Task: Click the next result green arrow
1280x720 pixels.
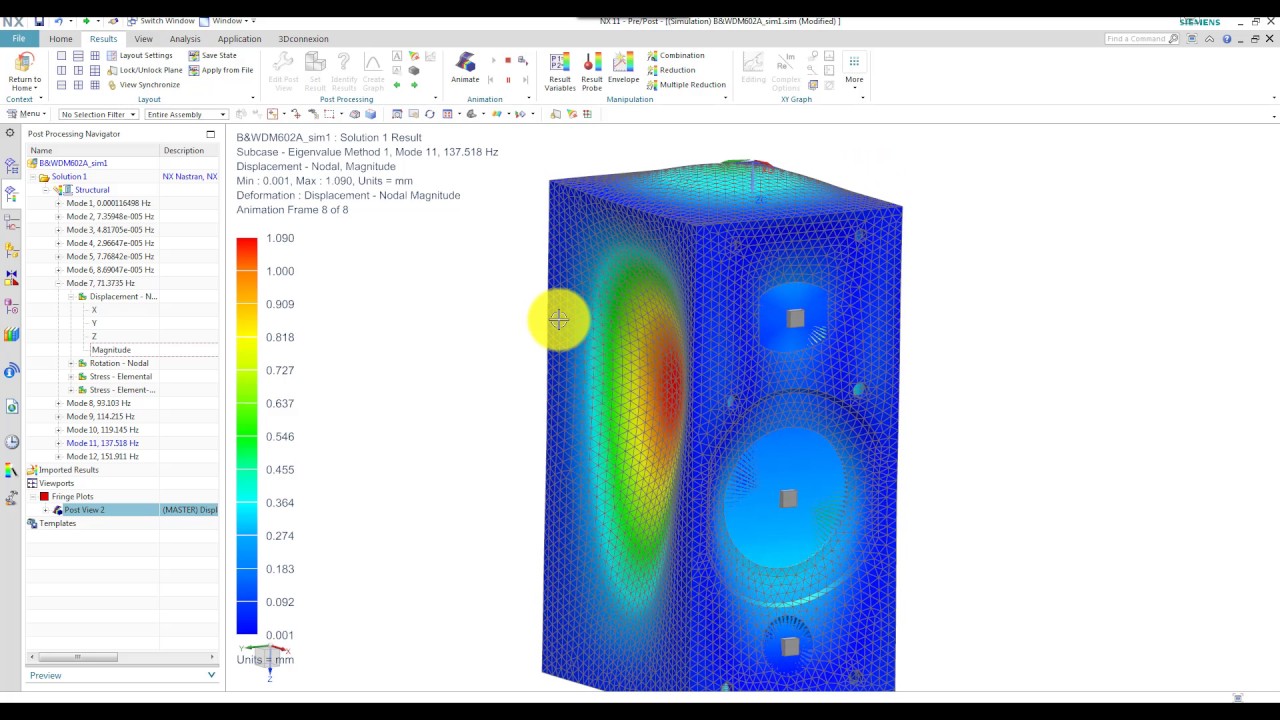Action: click(x=414, y=85)
